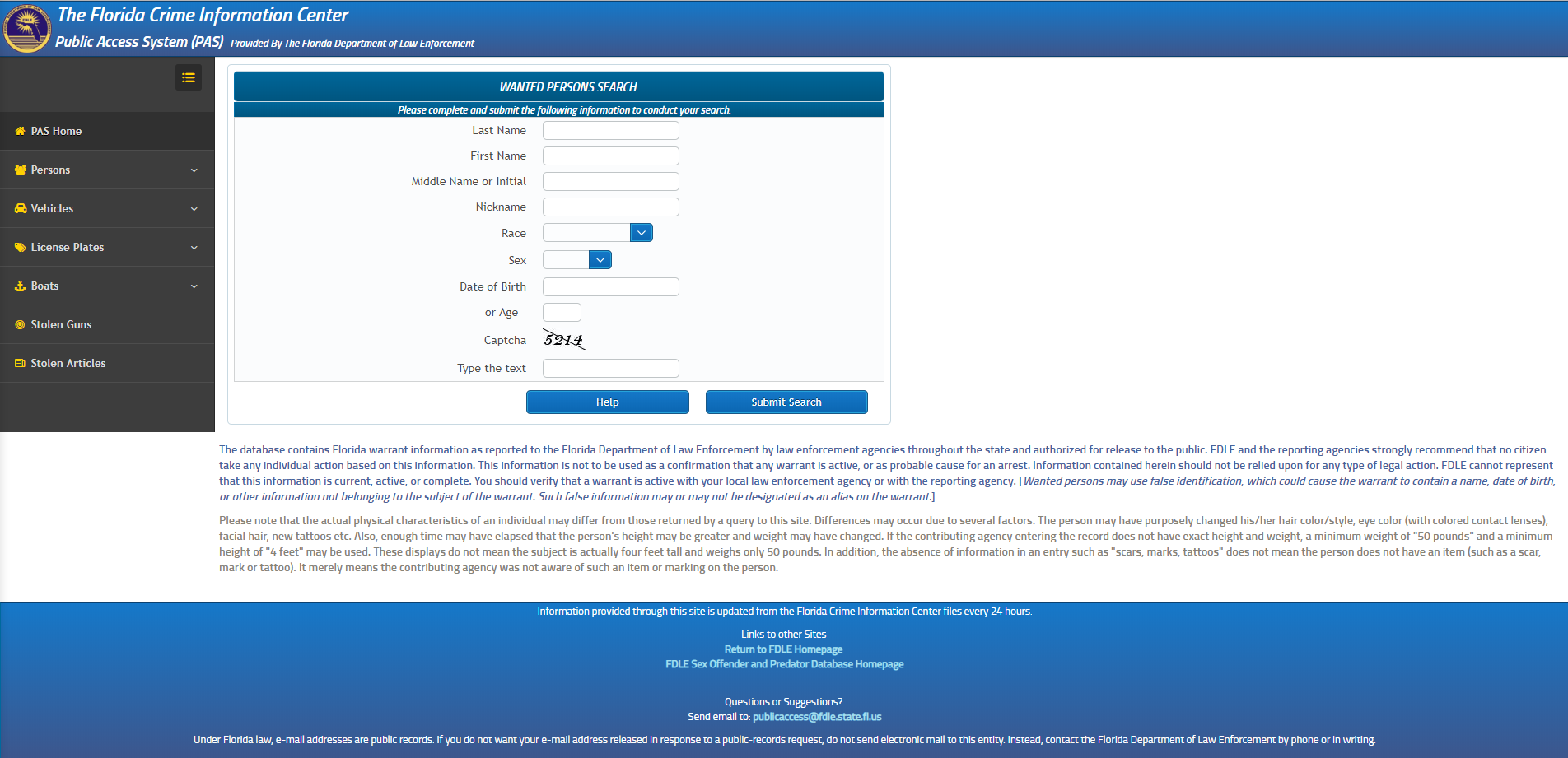Focus the Middle Name or Initial field

(611, 181)
